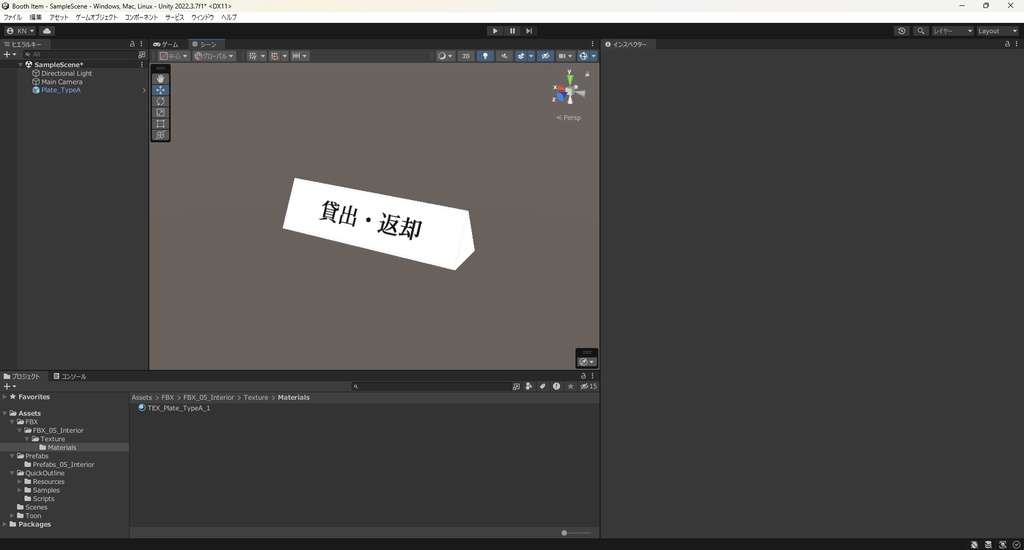
Task: Open the ゲームオブジェクト menu
Action: (96, 17)
